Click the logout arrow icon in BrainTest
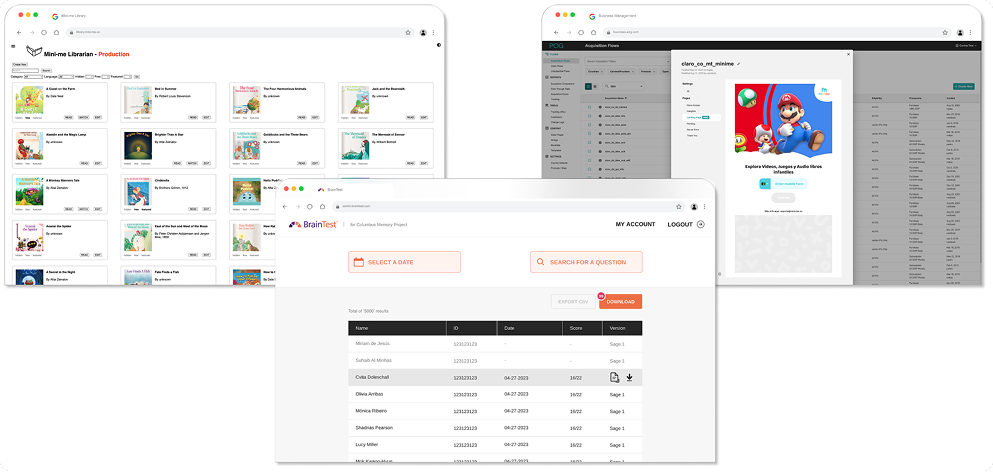The height and width of the screenshot is (472, 993). click(700, 225)
